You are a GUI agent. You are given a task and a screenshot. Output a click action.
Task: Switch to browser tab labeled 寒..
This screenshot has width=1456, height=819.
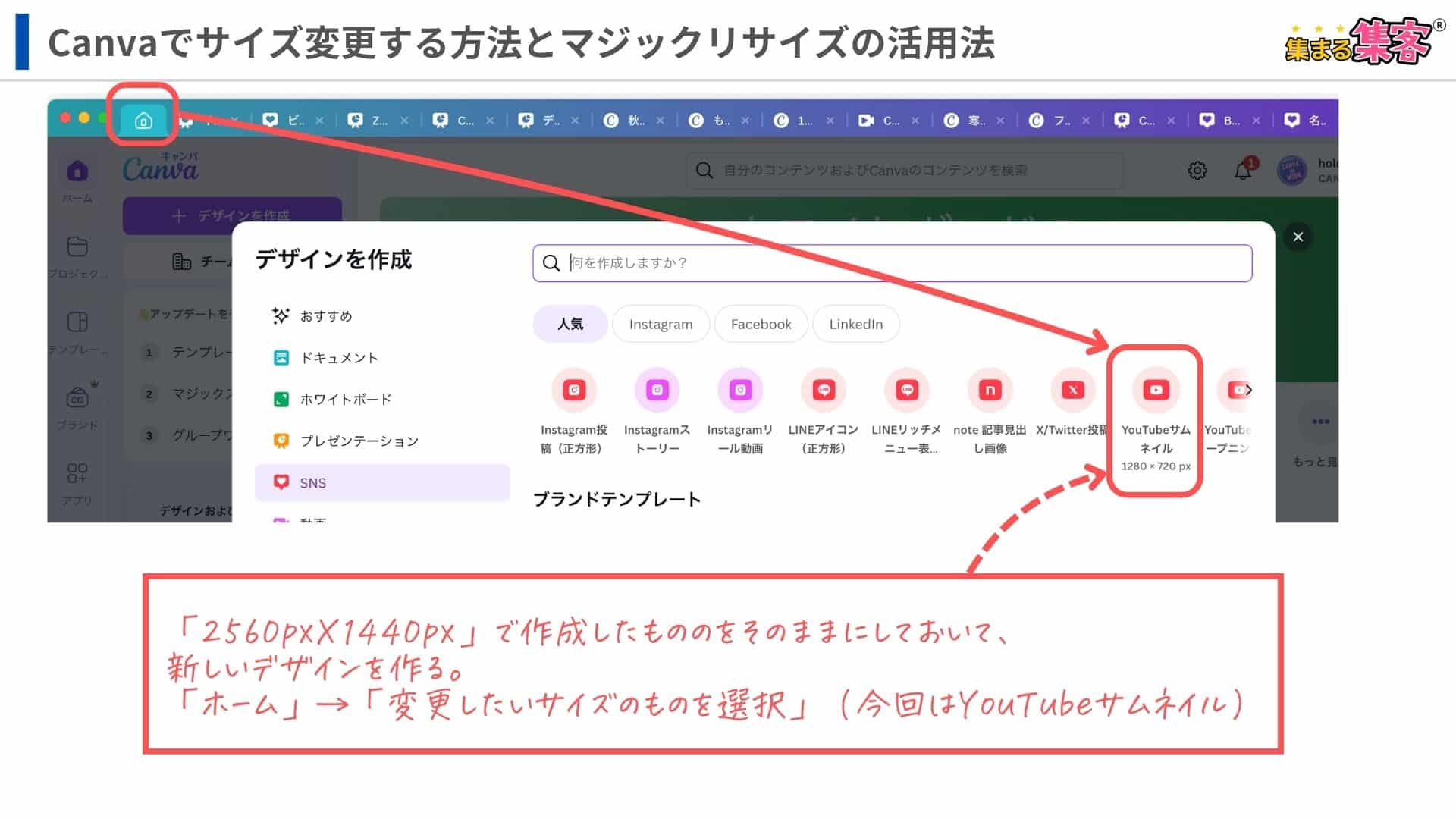click(x=976, y=120)
